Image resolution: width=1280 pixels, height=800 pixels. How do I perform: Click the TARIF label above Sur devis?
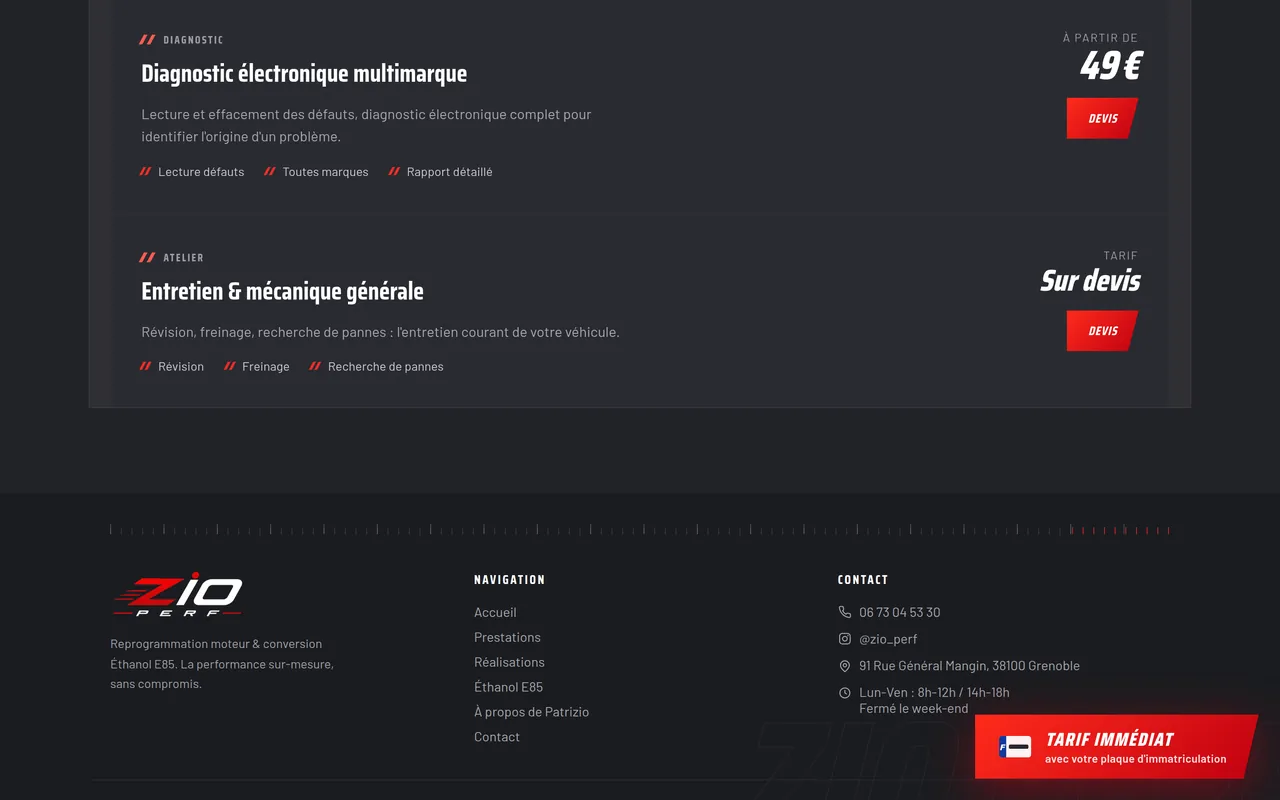coord(1121,256)
